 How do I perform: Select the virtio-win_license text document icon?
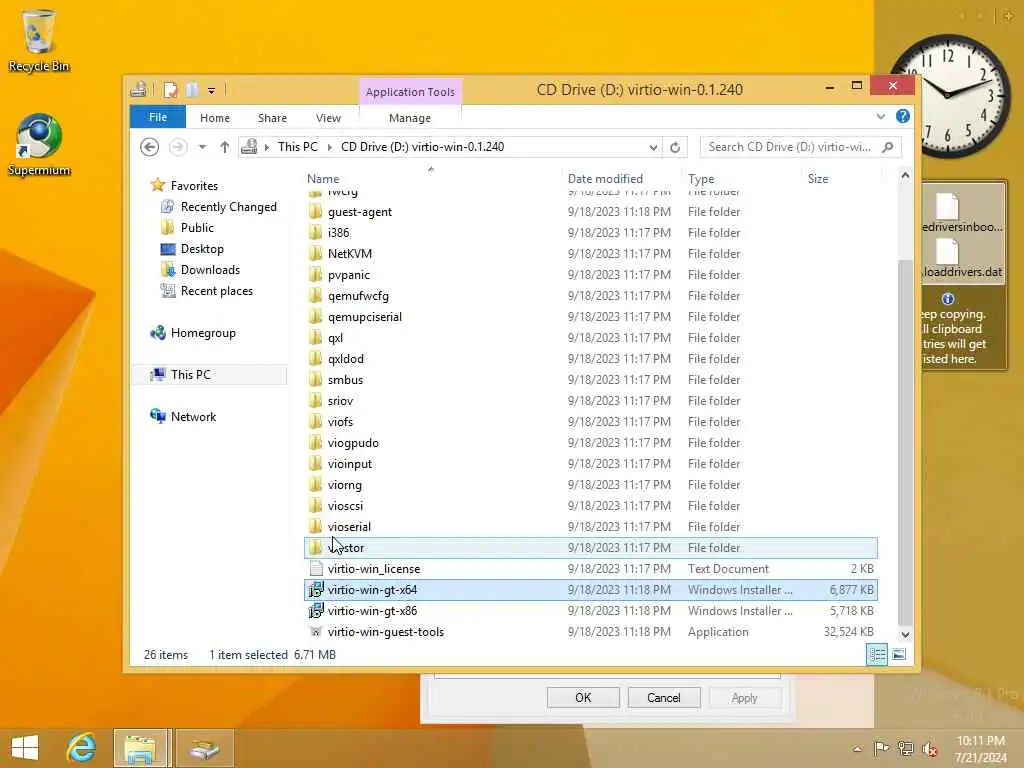pos(316,569)
